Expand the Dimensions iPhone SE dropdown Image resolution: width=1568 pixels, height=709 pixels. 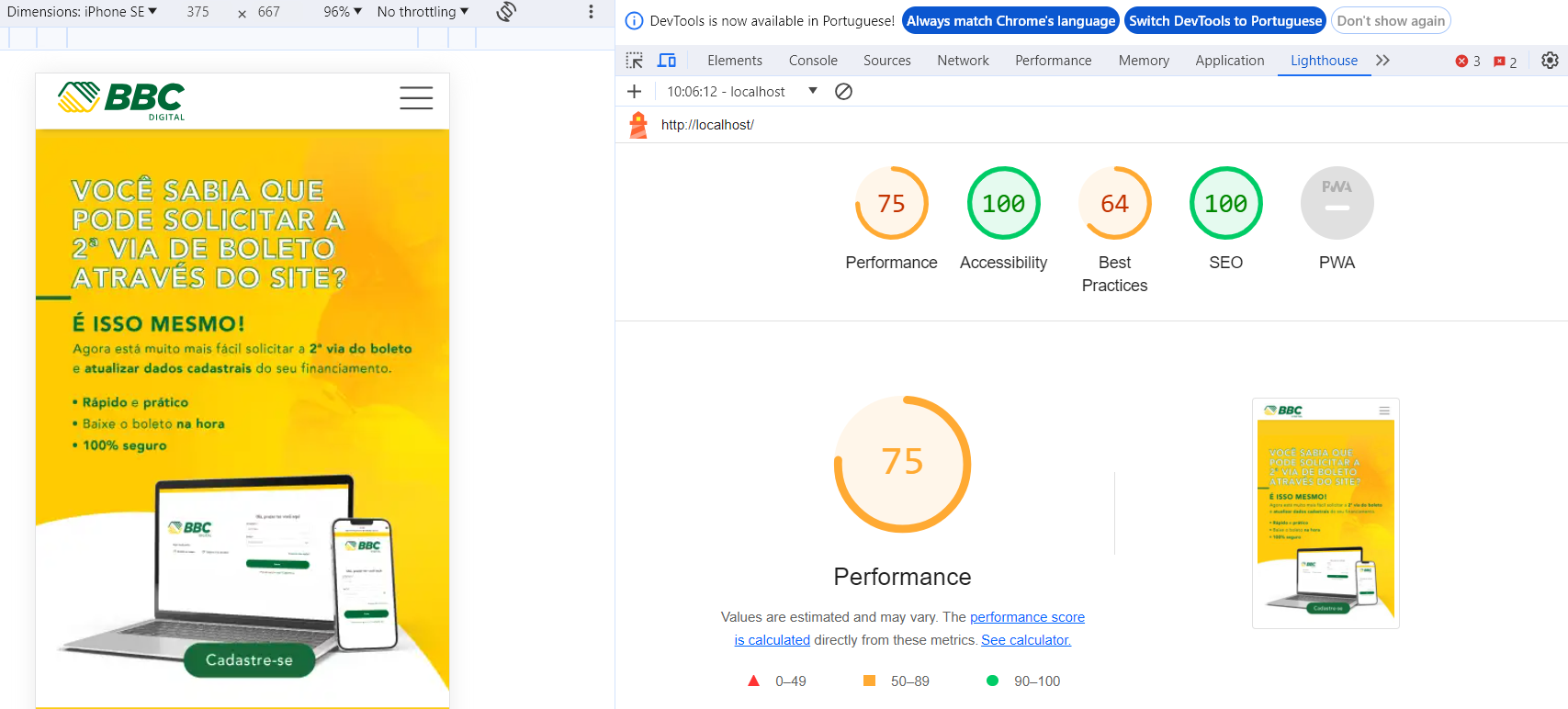pos(82,12)
